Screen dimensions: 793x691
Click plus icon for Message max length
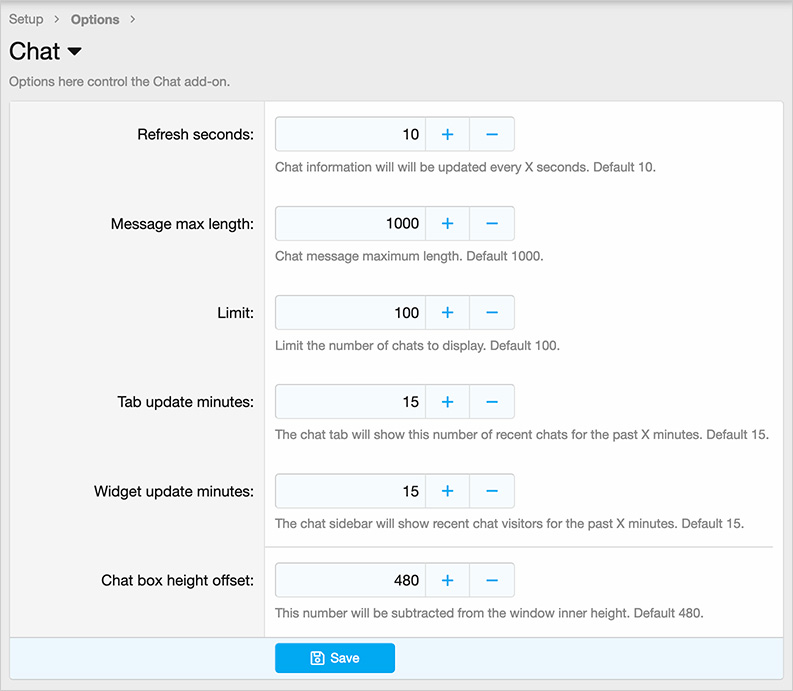click(x=447, y=223)
